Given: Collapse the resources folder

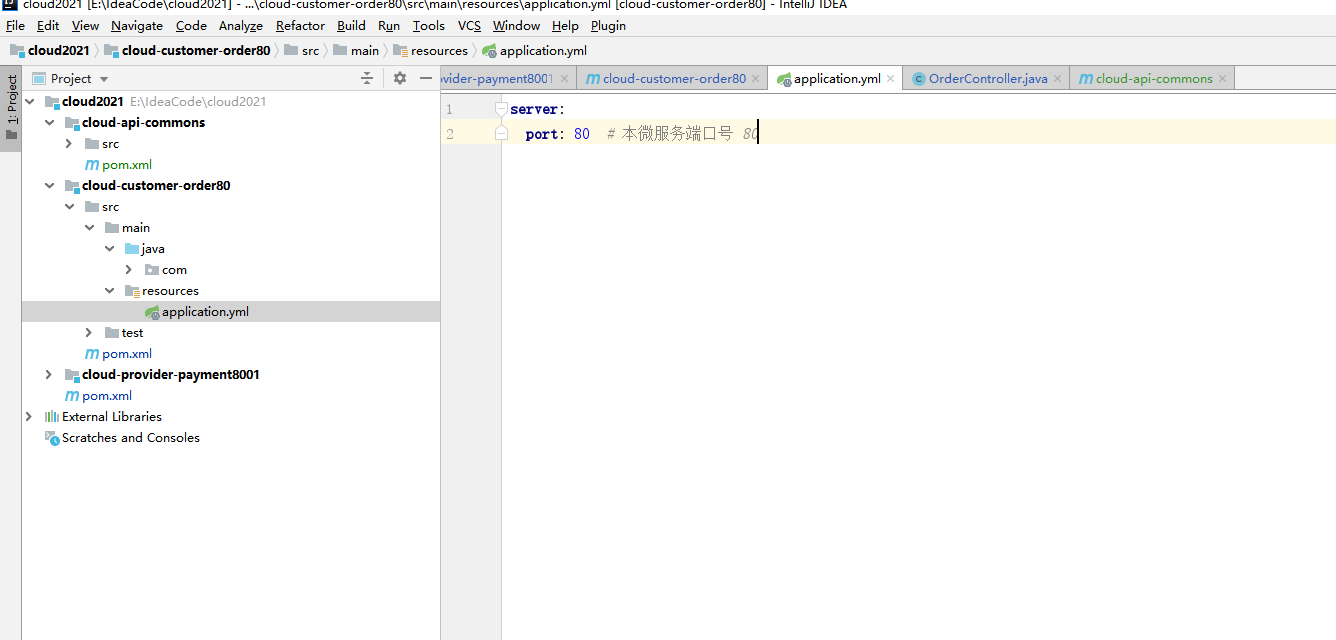Looking at the screenshot, I should (109, 290).
